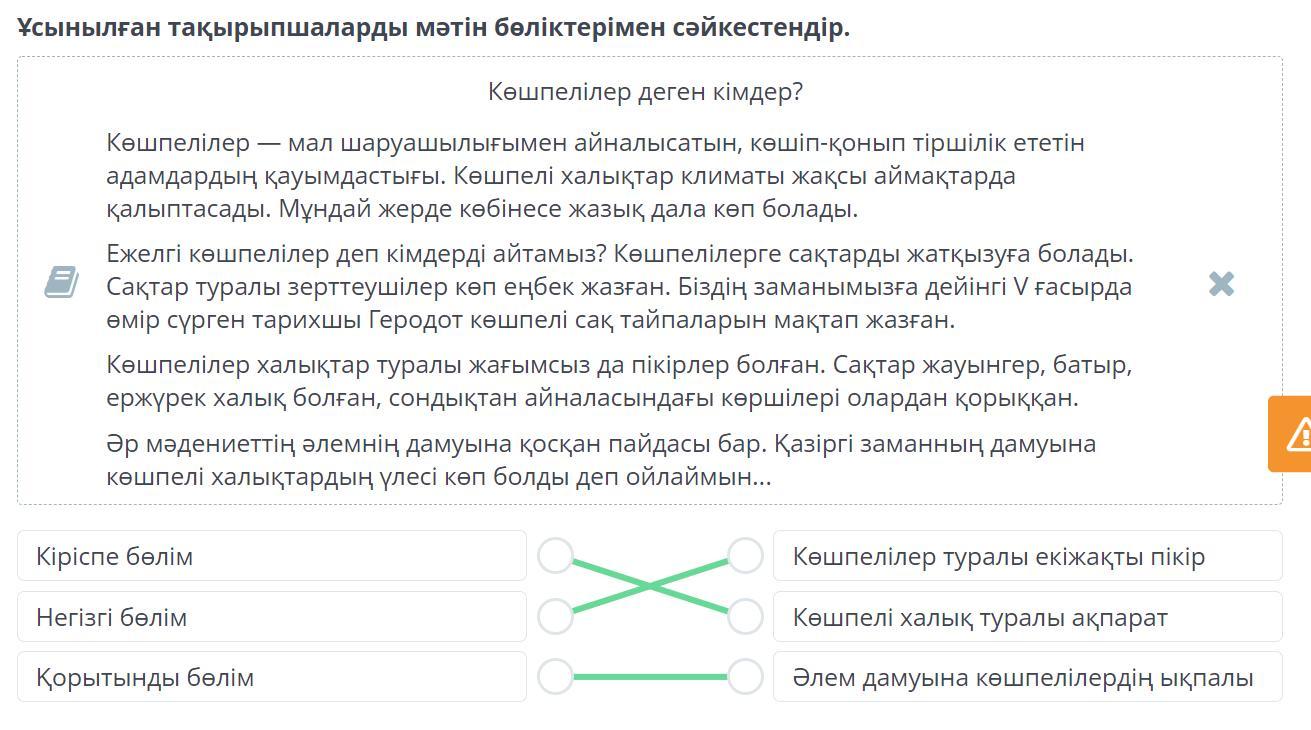Viewport: 1311px width, 730px height.
Task: Click circle beside Көшпелілер туралы екіжақты пікір
Action: click(745, 556)
